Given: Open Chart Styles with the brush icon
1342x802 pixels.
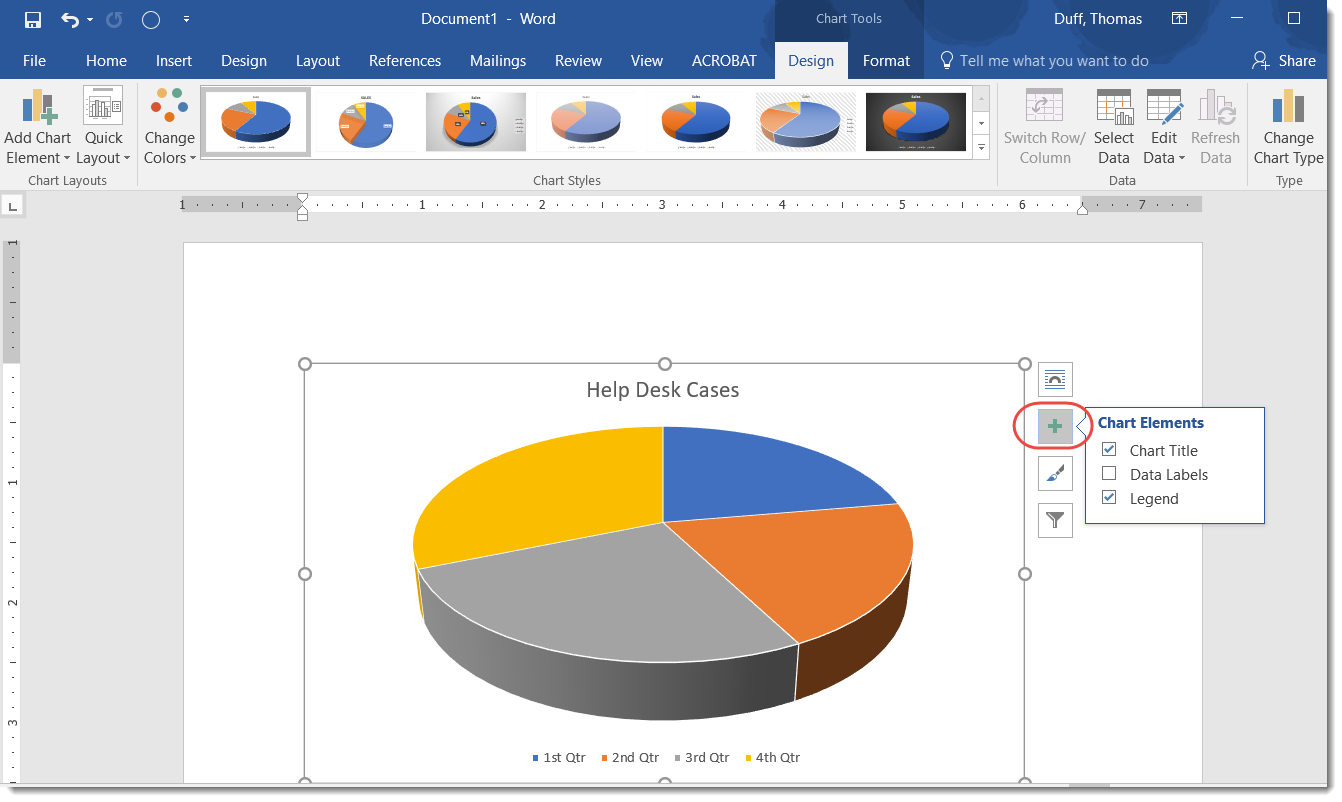Looking at the screenshot, I should [x=1054, y=473].
